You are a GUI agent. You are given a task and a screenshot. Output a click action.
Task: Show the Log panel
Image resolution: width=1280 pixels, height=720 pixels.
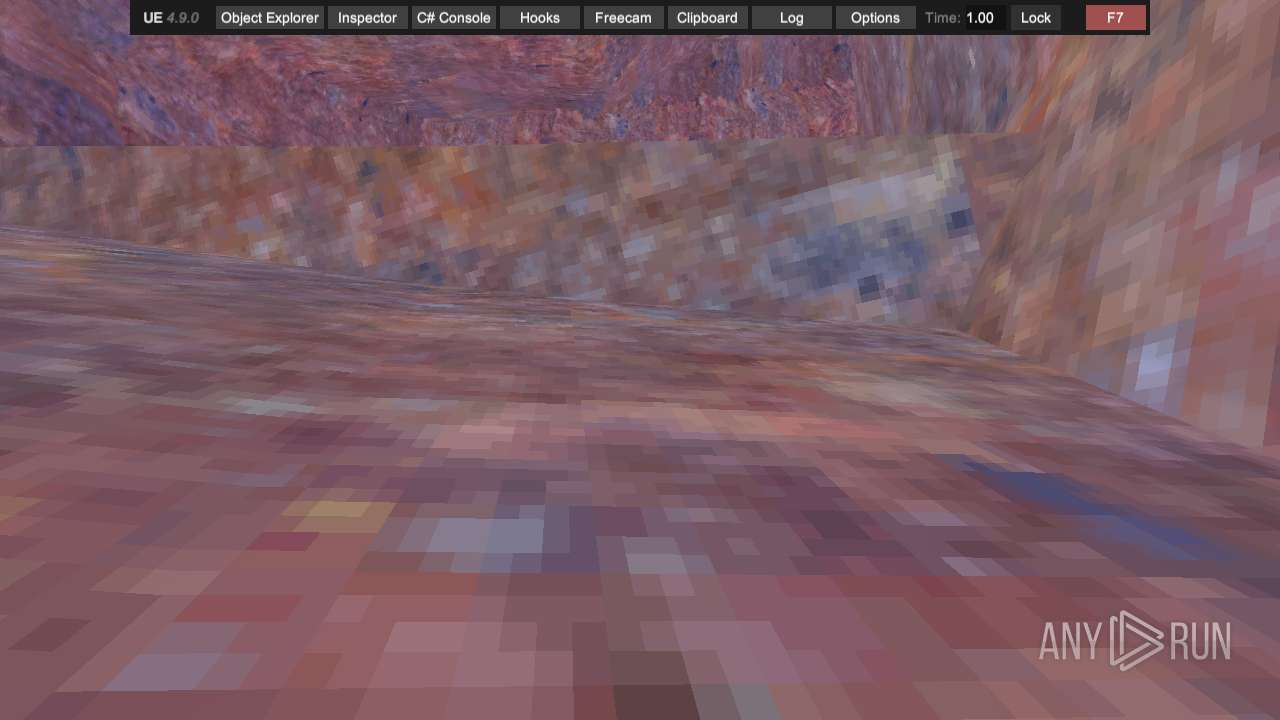[x=791, y=18]
